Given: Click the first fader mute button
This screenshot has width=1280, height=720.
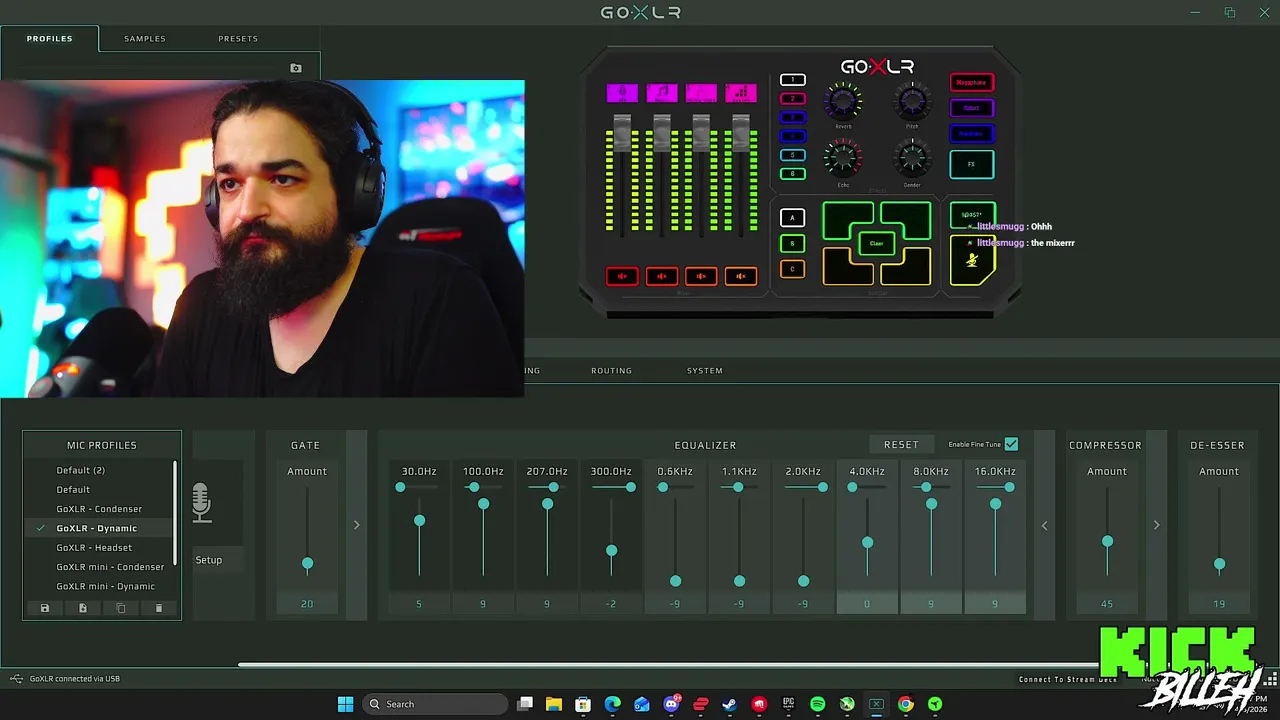Looking at the screenshot, I should [x=622, y=276].
